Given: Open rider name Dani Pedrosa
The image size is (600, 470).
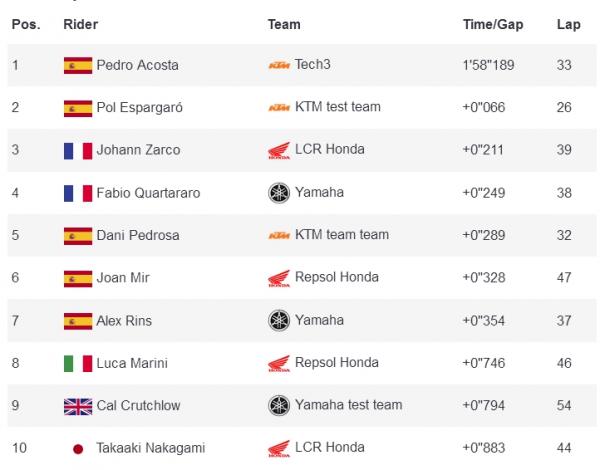Looking at the screenshot, I should coord(140,235).
